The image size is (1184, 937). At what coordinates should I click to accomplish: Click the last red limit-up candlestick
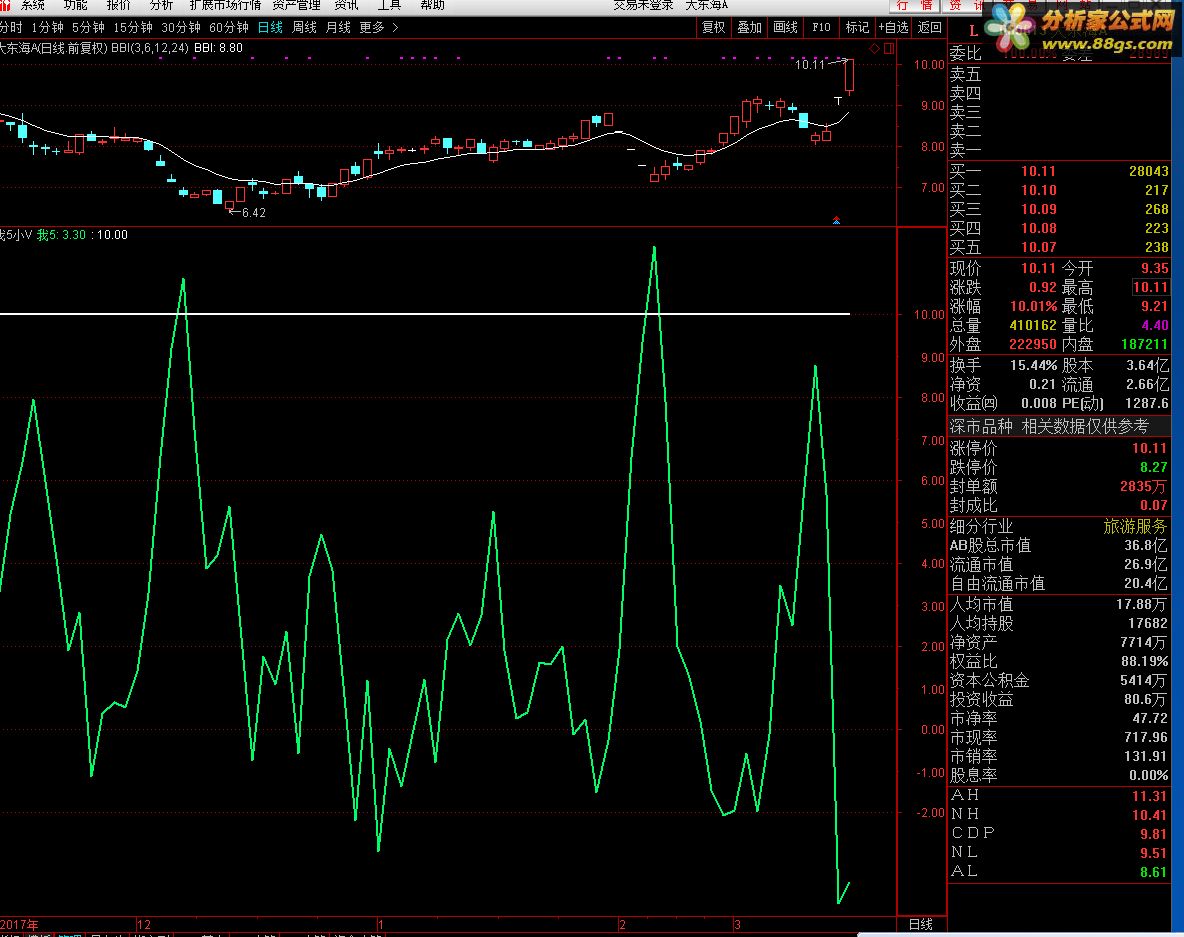(849, 75)
